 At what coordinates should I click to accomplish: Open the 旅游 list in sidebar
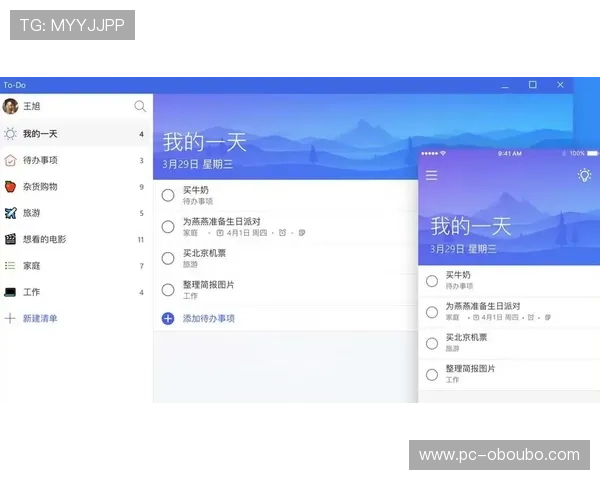[x=76, y=213]
